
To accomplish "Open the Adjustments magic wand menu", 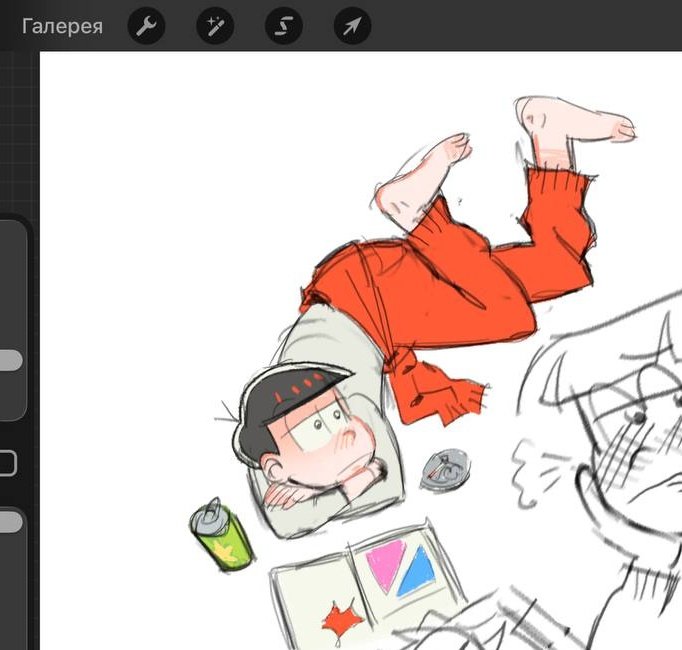I will click(x=215, y=26).
